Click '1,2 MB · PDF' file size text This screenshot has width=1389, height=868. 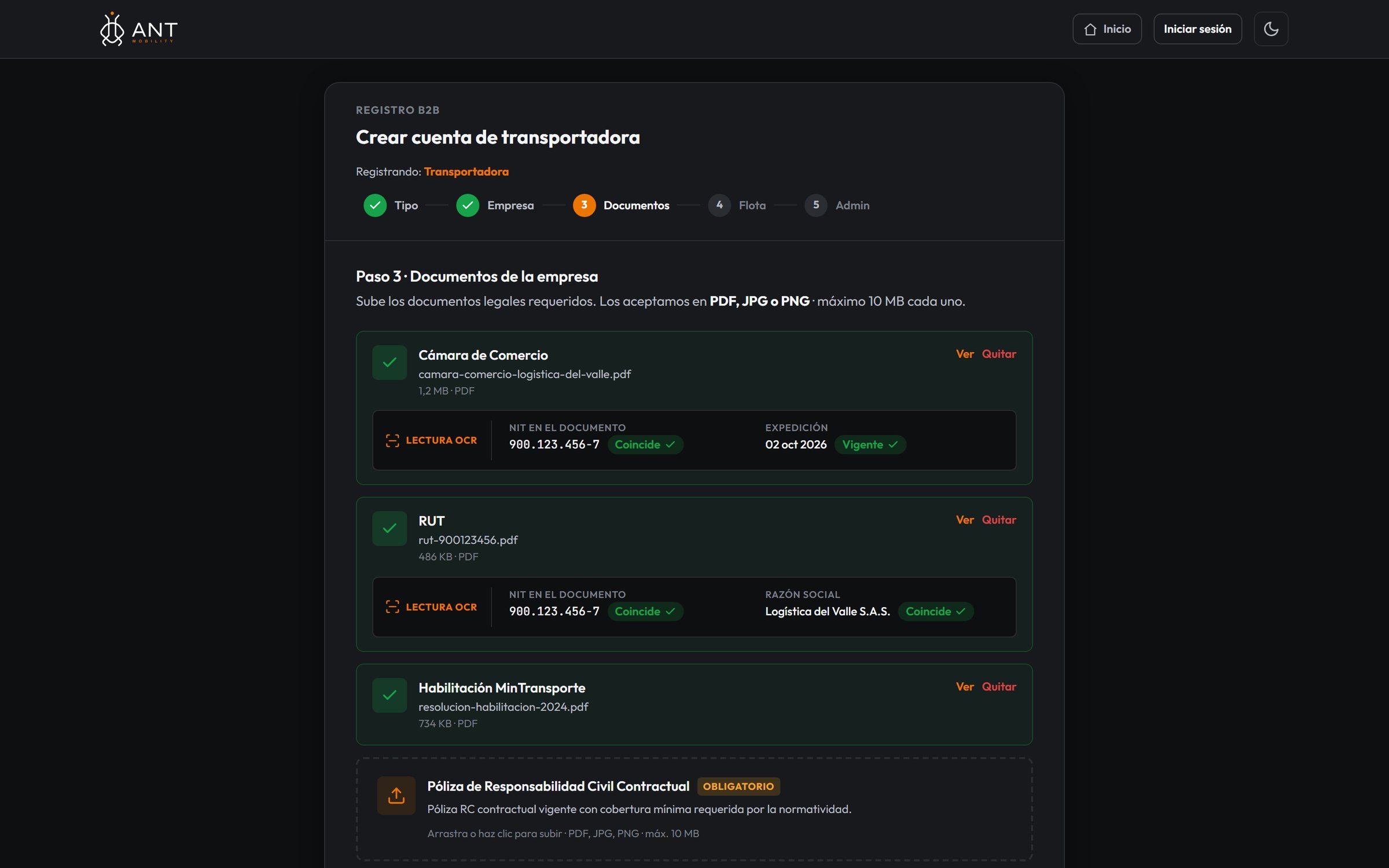click(x=446, y=391)
